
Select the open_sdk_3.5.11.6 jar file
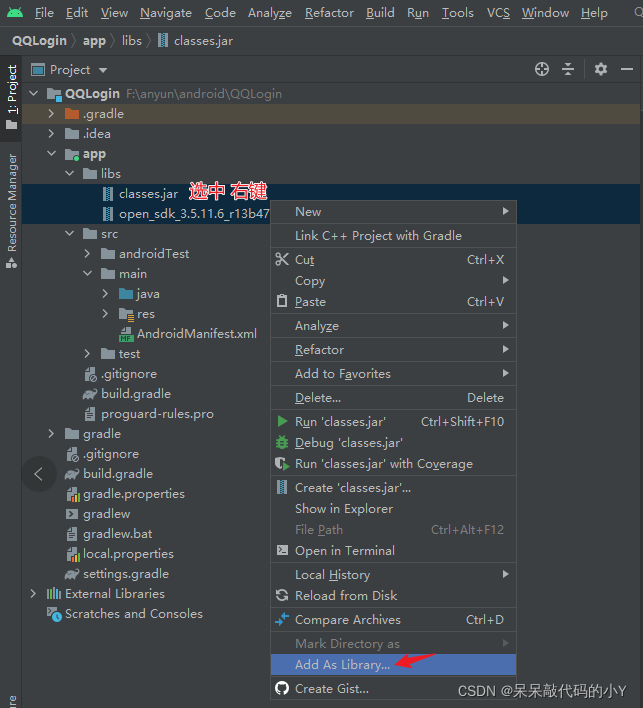pyautogui.click(x=194, y=214)
